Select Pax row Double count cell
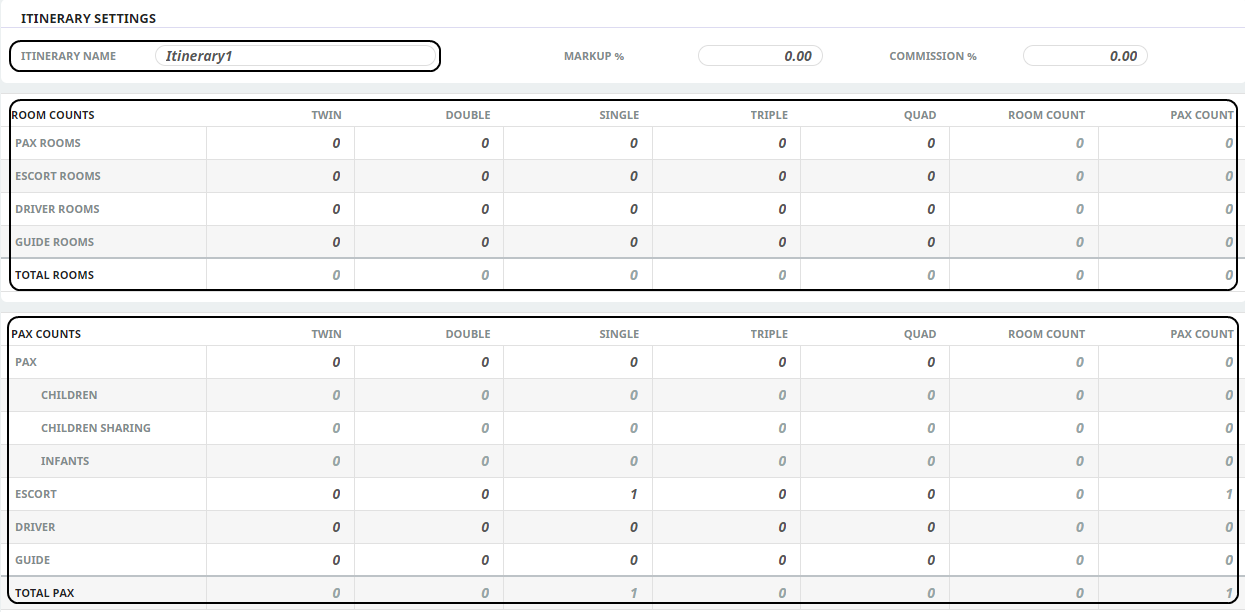 (429, 362)
